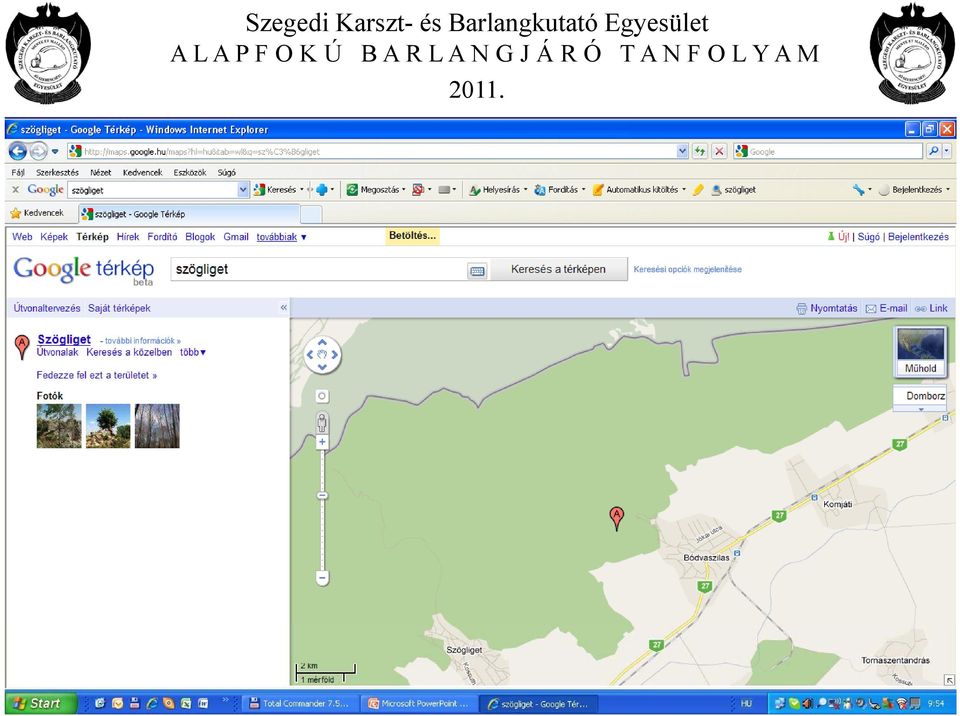
Task: Switch to Total Commander in the taskbar
Action: [x=300, y=704]
